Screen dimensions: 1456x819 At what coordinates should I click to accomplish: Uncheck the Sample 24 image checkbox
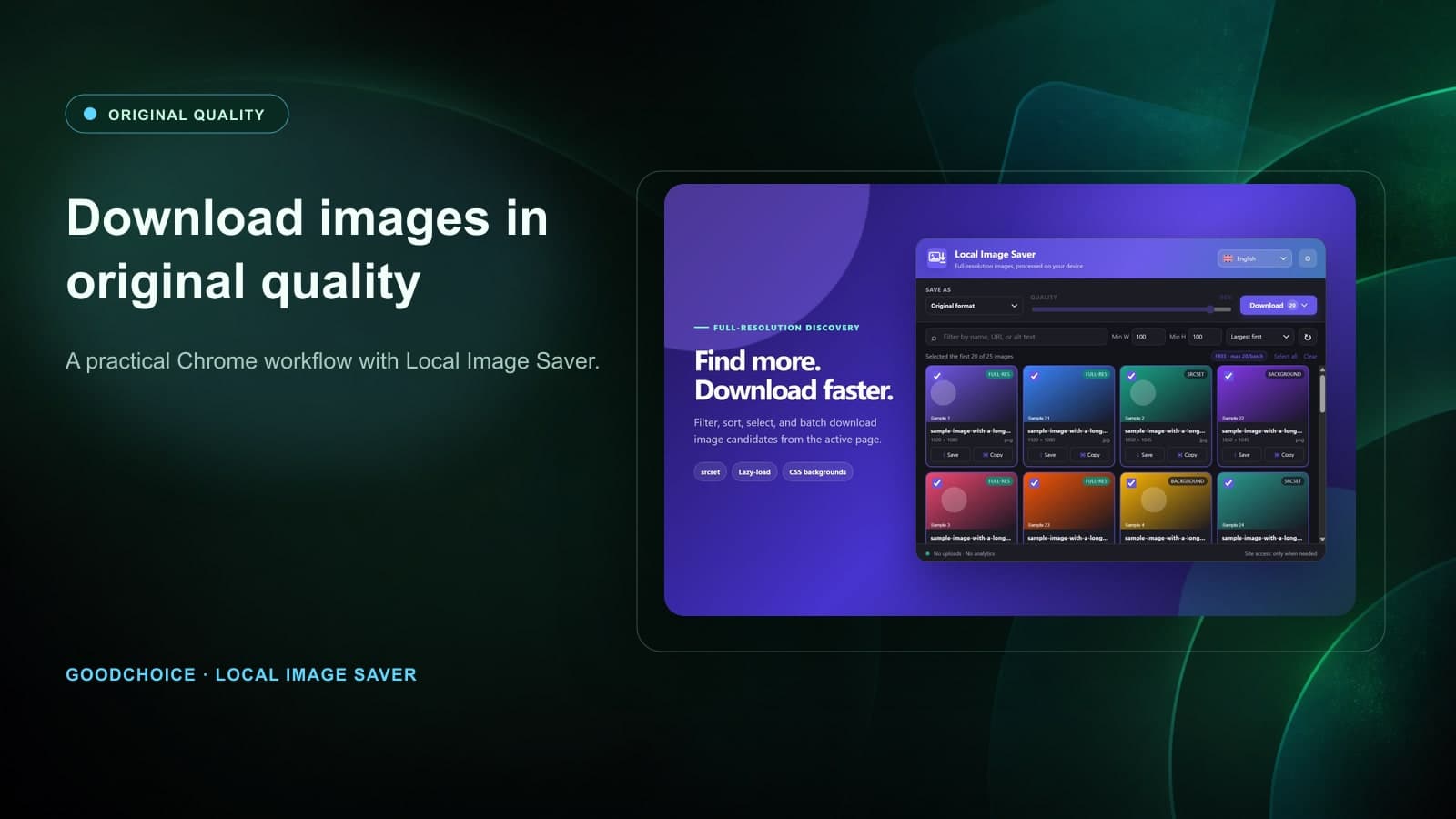tap(1228, 483)
